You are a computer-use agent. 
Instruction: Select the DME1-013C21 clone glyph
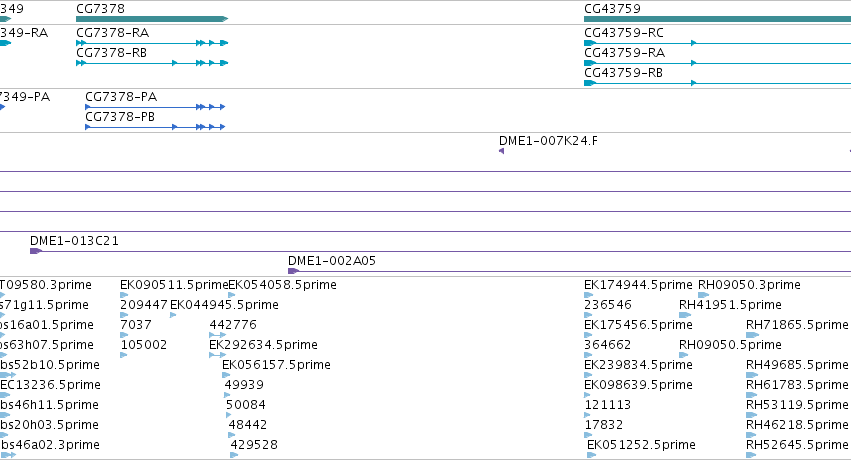(440, 251)
